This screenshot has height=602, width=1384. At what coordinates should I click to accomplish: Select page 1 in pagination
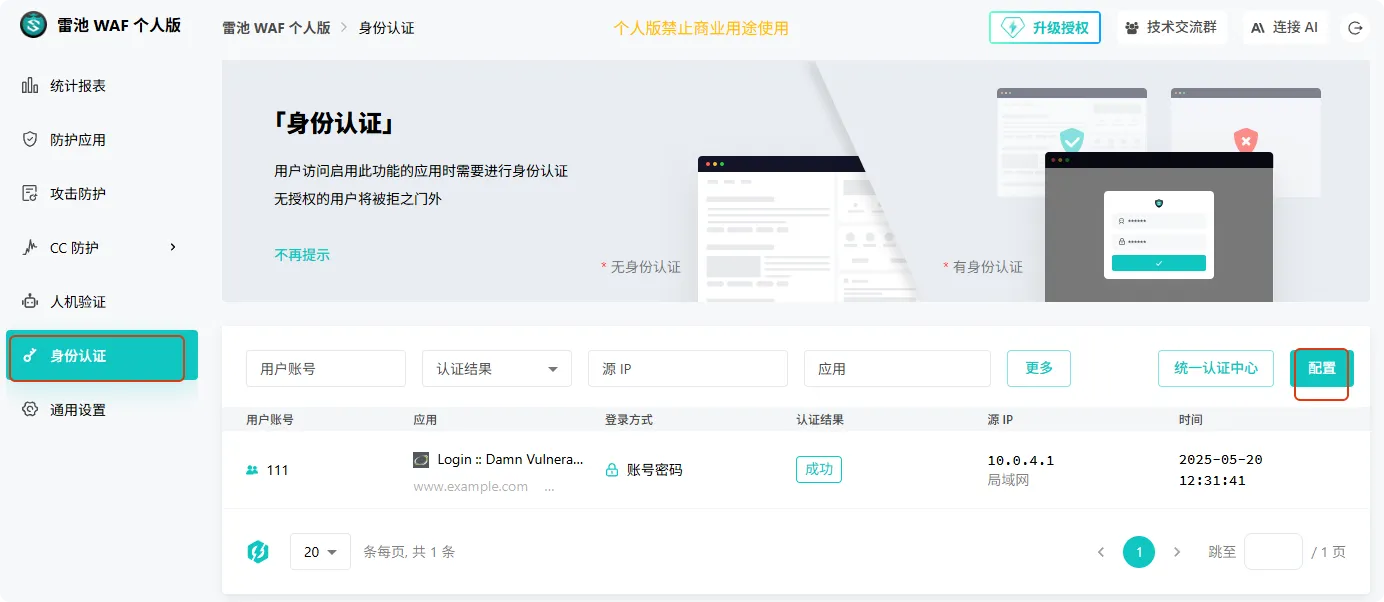click(x=1139, y=552)
